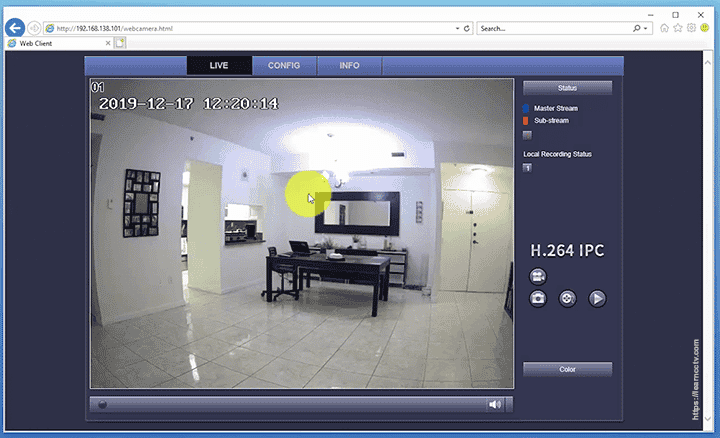Open the browser Home icon
The width and height of the screenshot is (720, 438).
pos(665,28)
